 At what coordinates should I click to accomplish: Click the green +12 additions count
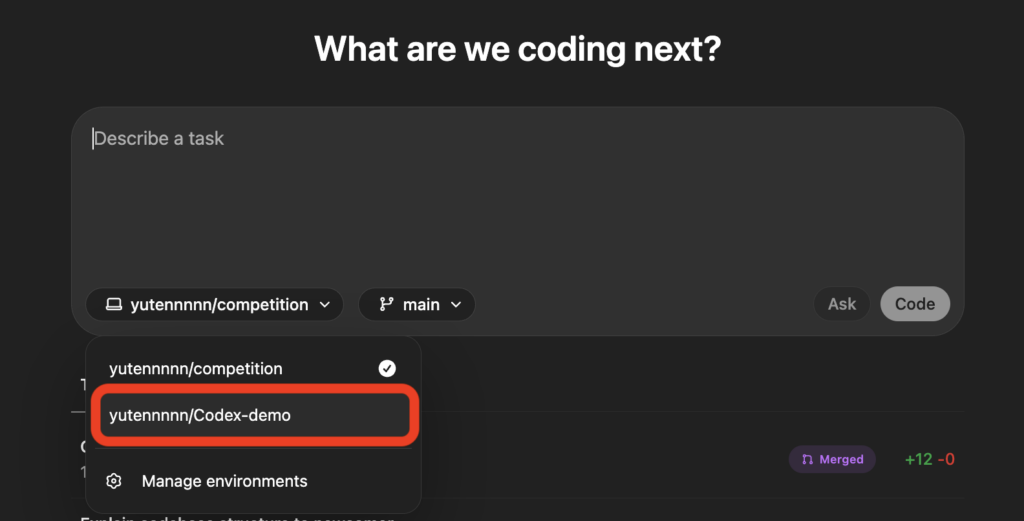tap(918, 460)
